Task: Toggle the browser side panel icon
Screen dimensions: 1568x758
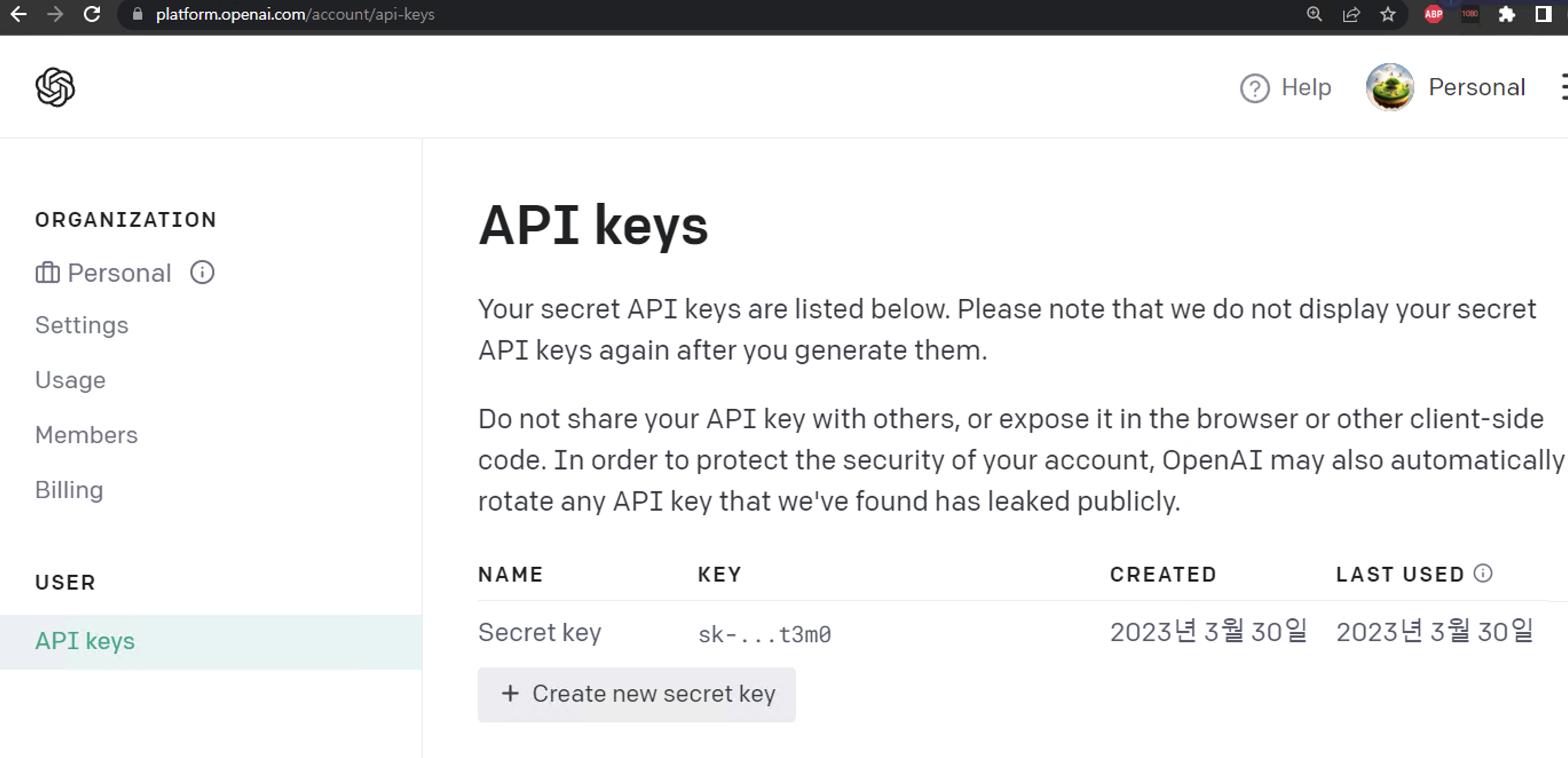Action: click(1542, 14)
